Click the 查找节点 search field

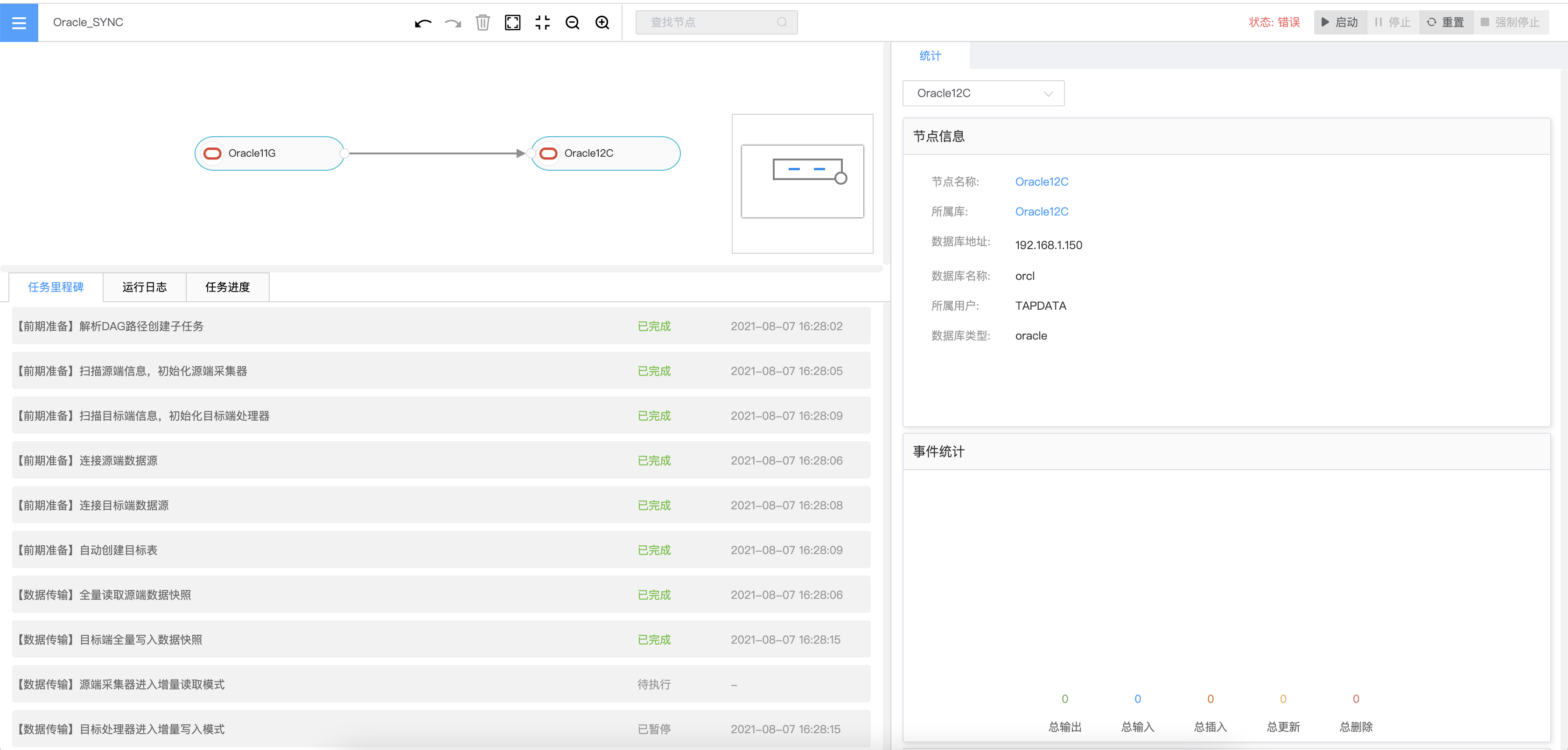coord(710,22)
